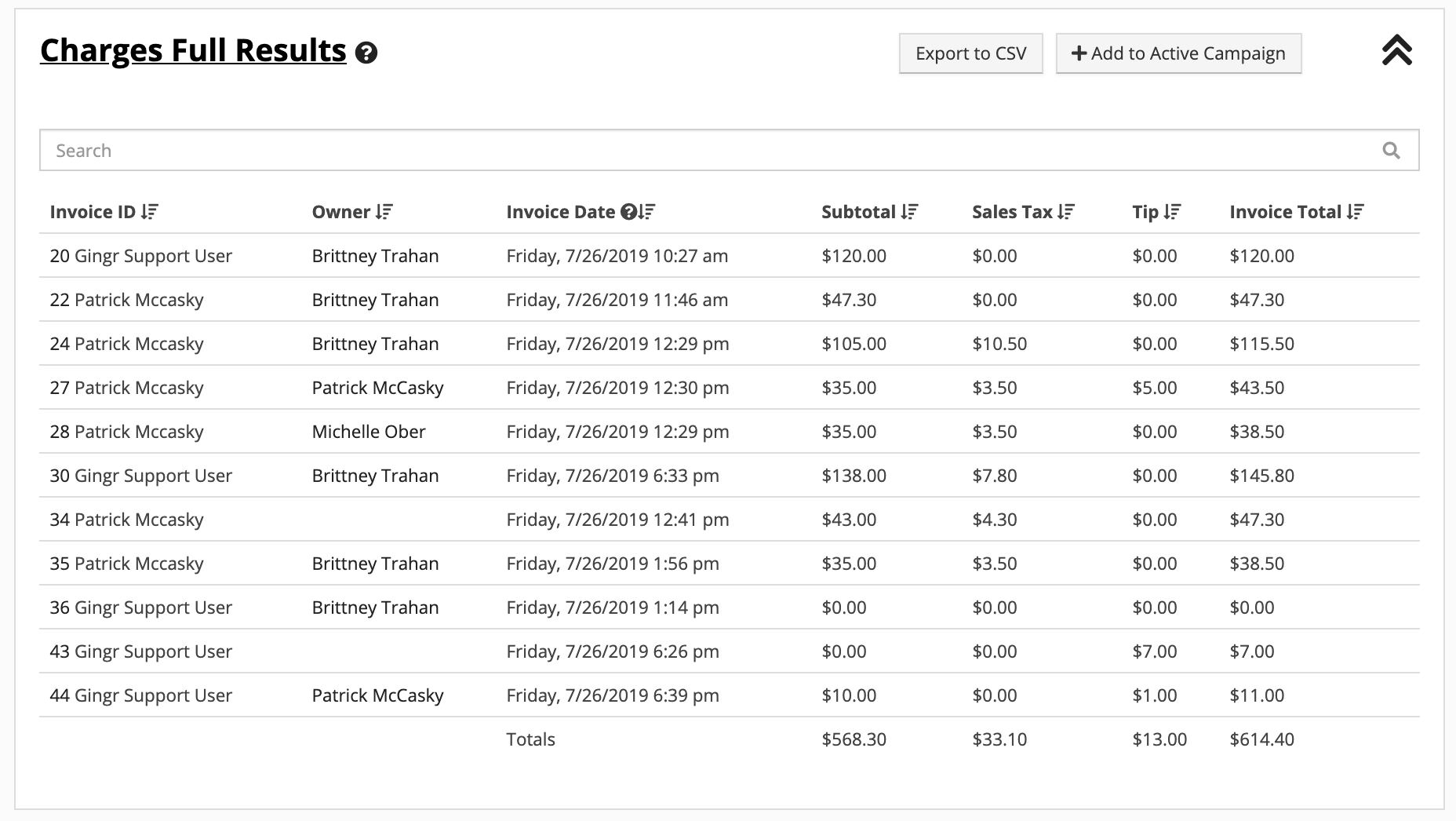Select invoice 27 Patrick Mccasky
This screenshot has height=821, width=1456.
pyautogui.click(x=126, y=388)
